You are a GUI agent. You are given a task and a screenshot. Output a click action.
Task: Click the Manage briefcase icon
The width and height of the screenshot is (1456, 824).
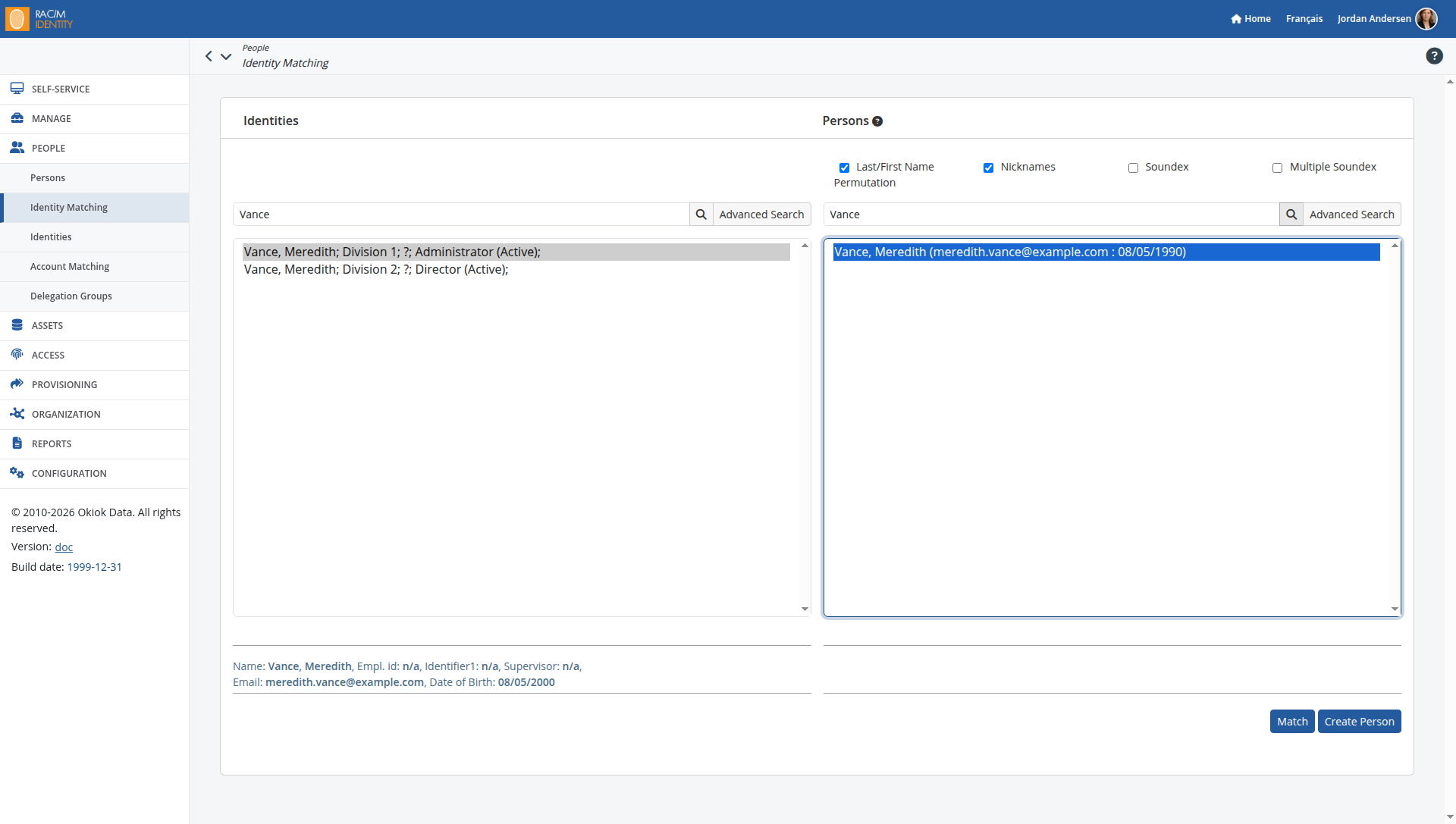(17, 118)
